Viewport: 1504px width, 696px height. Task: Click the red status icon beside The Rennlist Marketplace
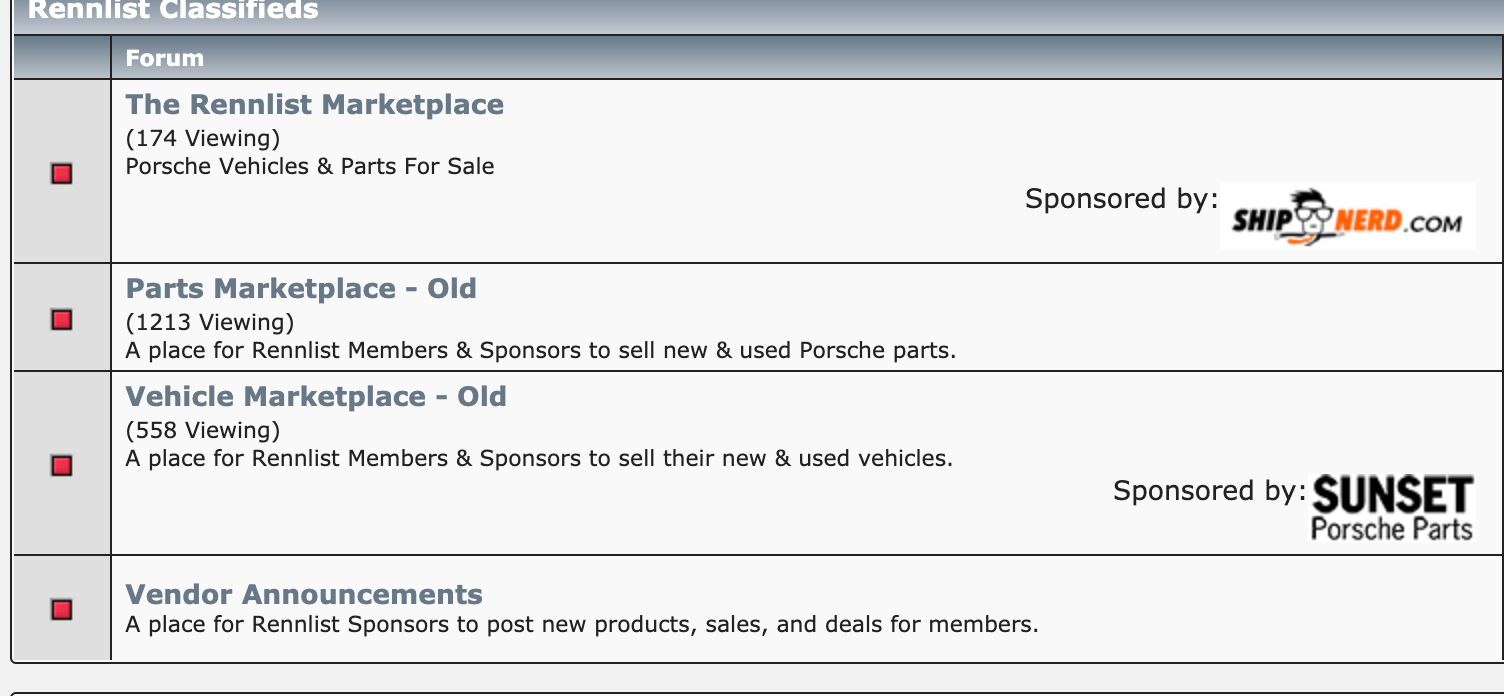point(62,174)
